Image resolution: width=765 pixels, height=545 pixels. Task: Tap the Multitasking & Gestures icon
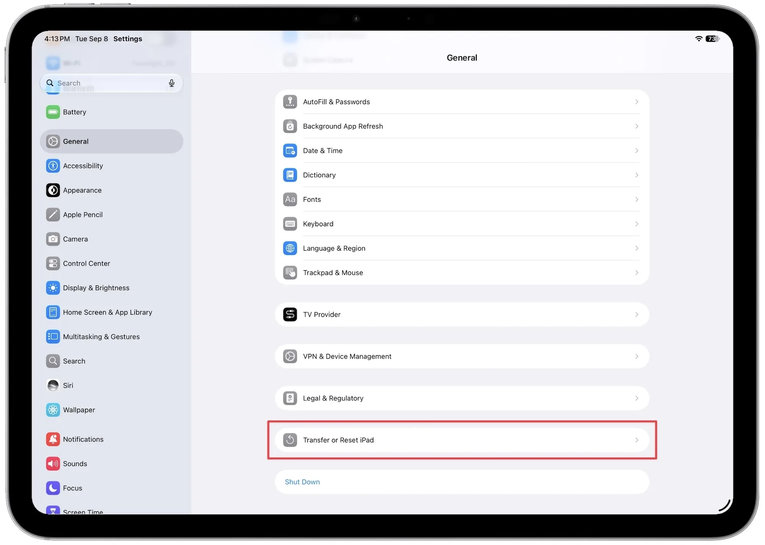tap(53, 337)
